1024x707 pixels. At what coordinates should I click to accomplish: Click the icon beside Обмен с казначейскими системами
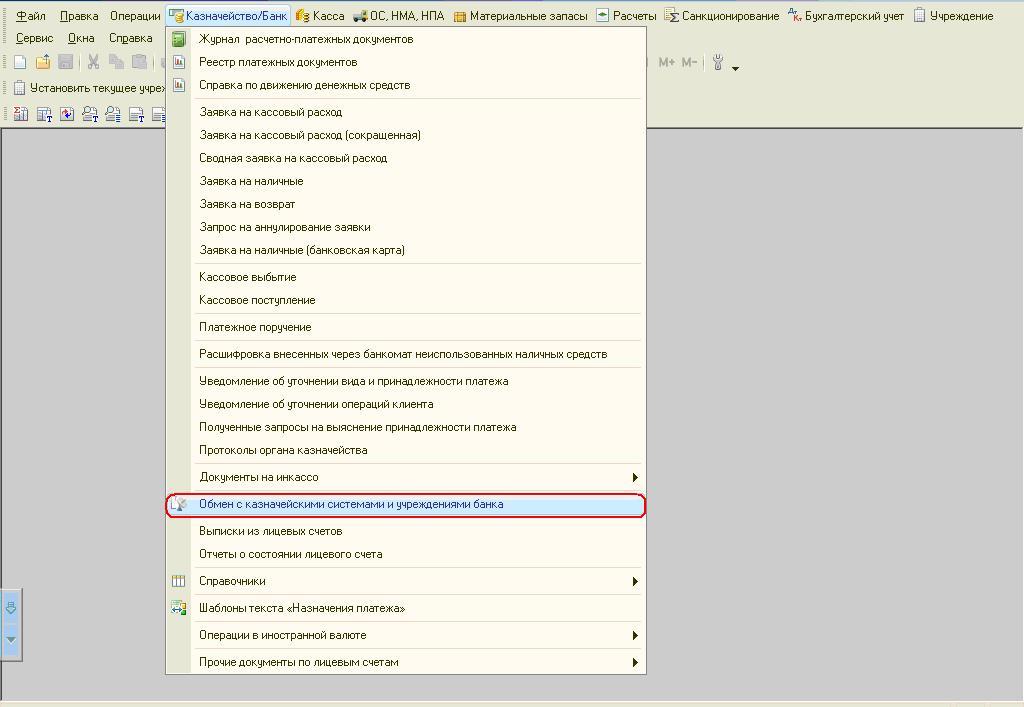click(x=179, y=505)
